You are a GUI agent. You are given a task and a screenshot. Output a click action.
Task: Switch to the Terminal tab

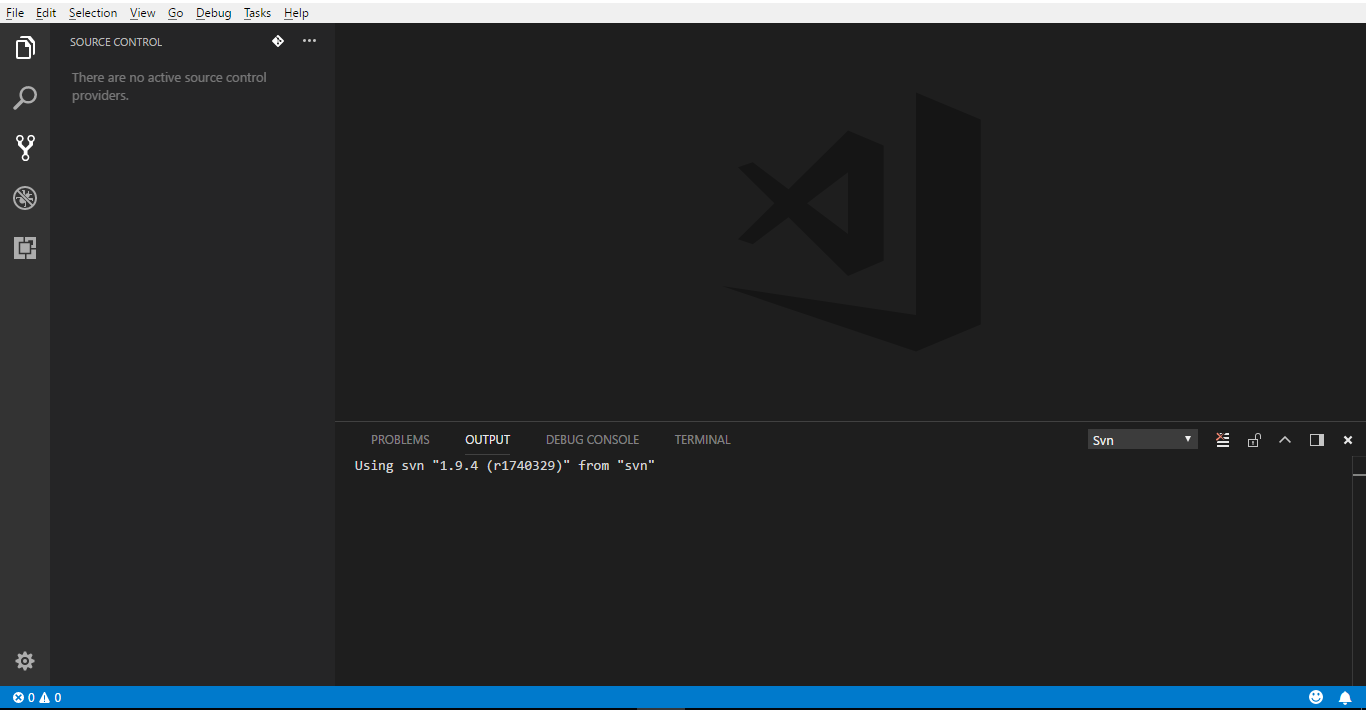pos(702,439)
